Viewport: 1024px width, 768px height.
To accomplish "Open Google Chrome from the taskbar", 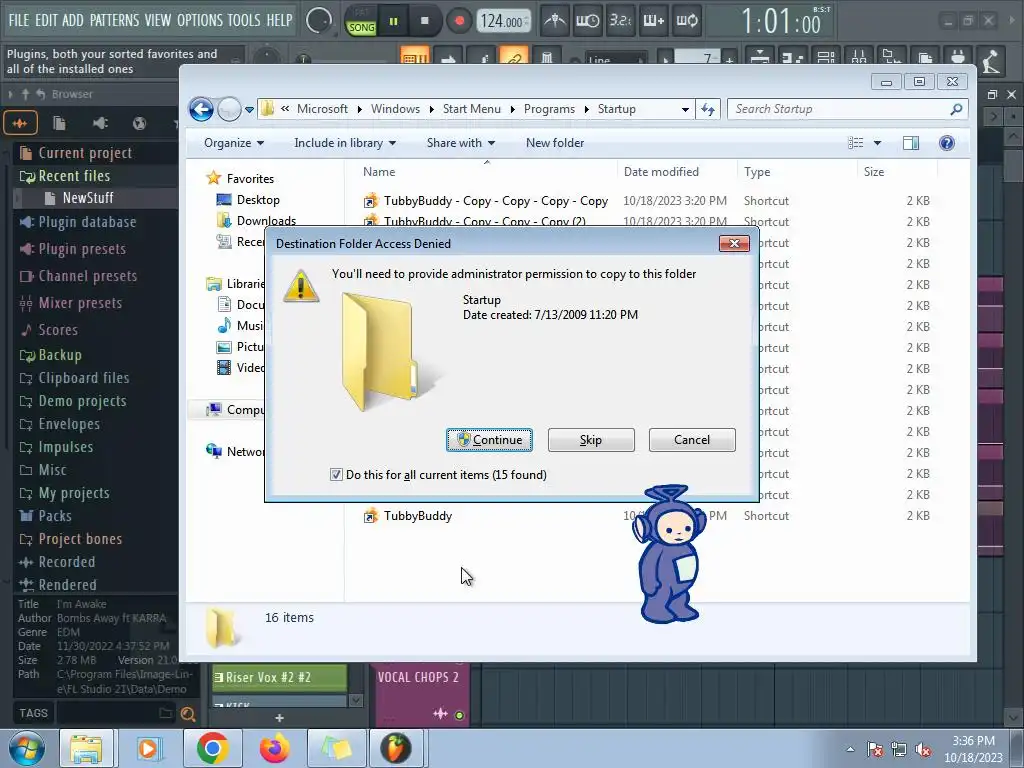I will tap(212, 748).
